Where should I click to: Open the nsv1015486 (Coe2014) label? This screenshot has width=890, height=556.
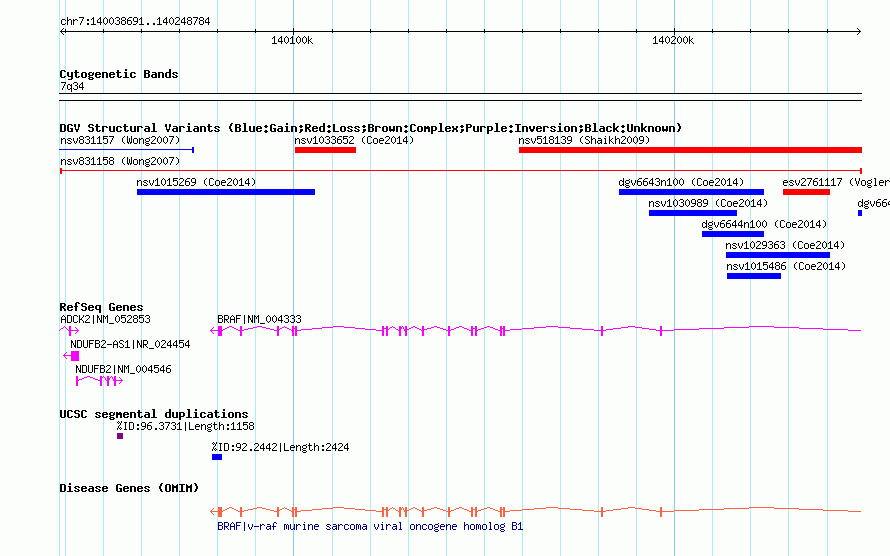(786, 266)
